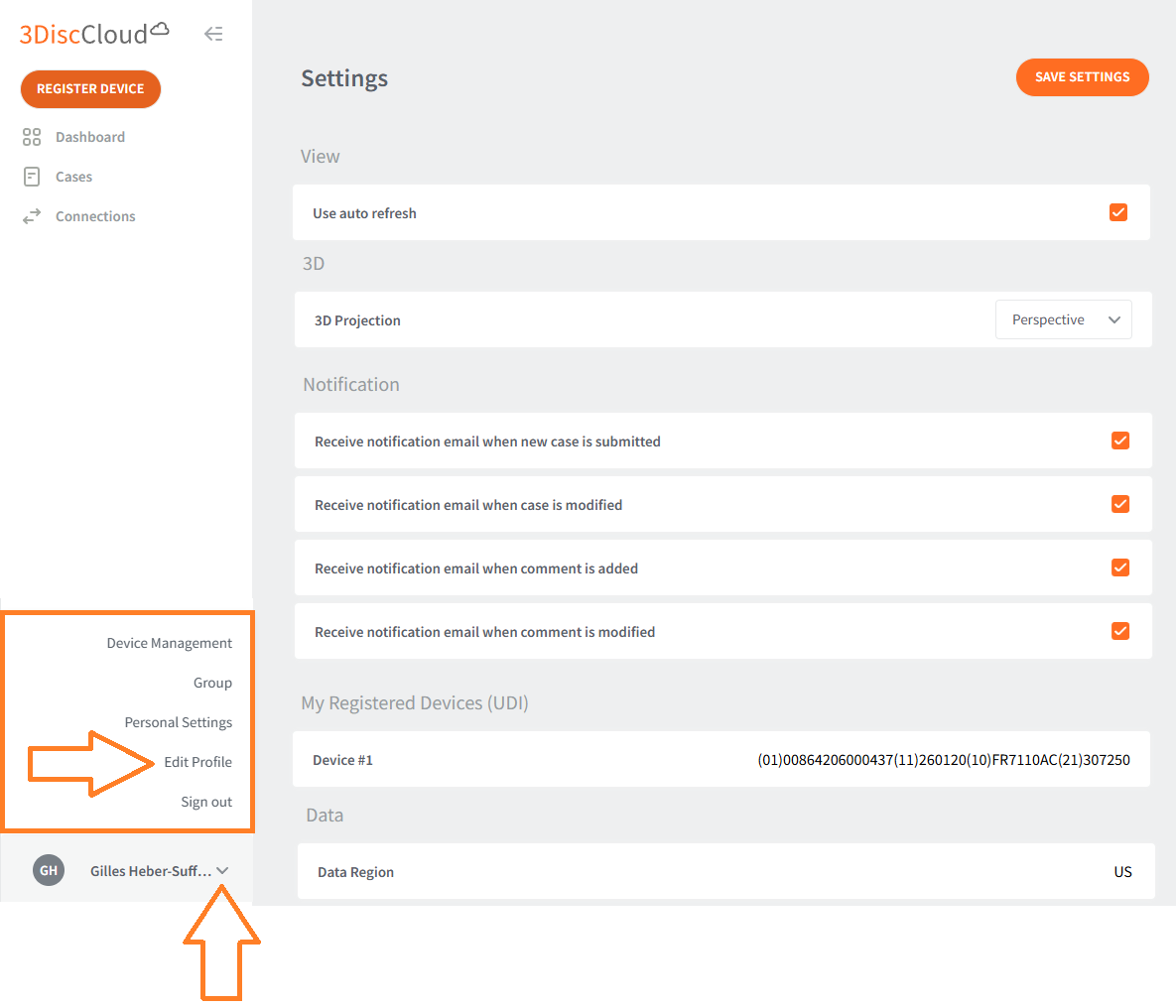Viewport: 1176px width, 1008px height.
Task: Click the GH user avatar
Action: tap(49, 870)
